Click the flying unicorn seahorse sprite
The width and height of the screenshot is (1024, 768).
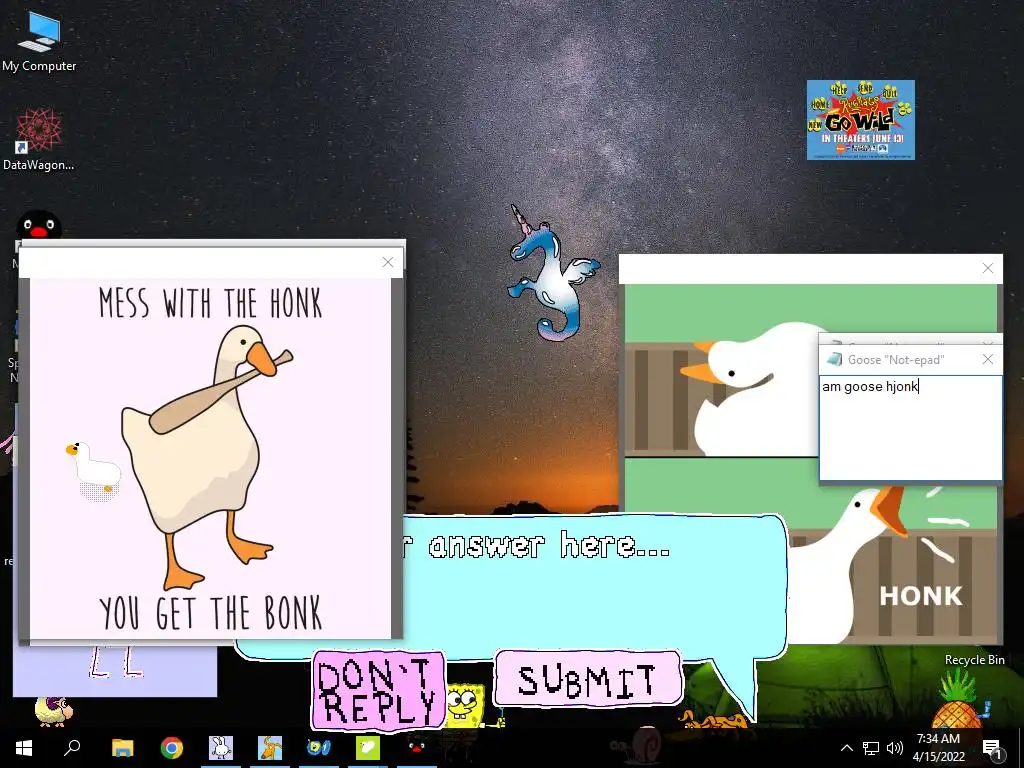pyautogui.click(x=552, y=274)
